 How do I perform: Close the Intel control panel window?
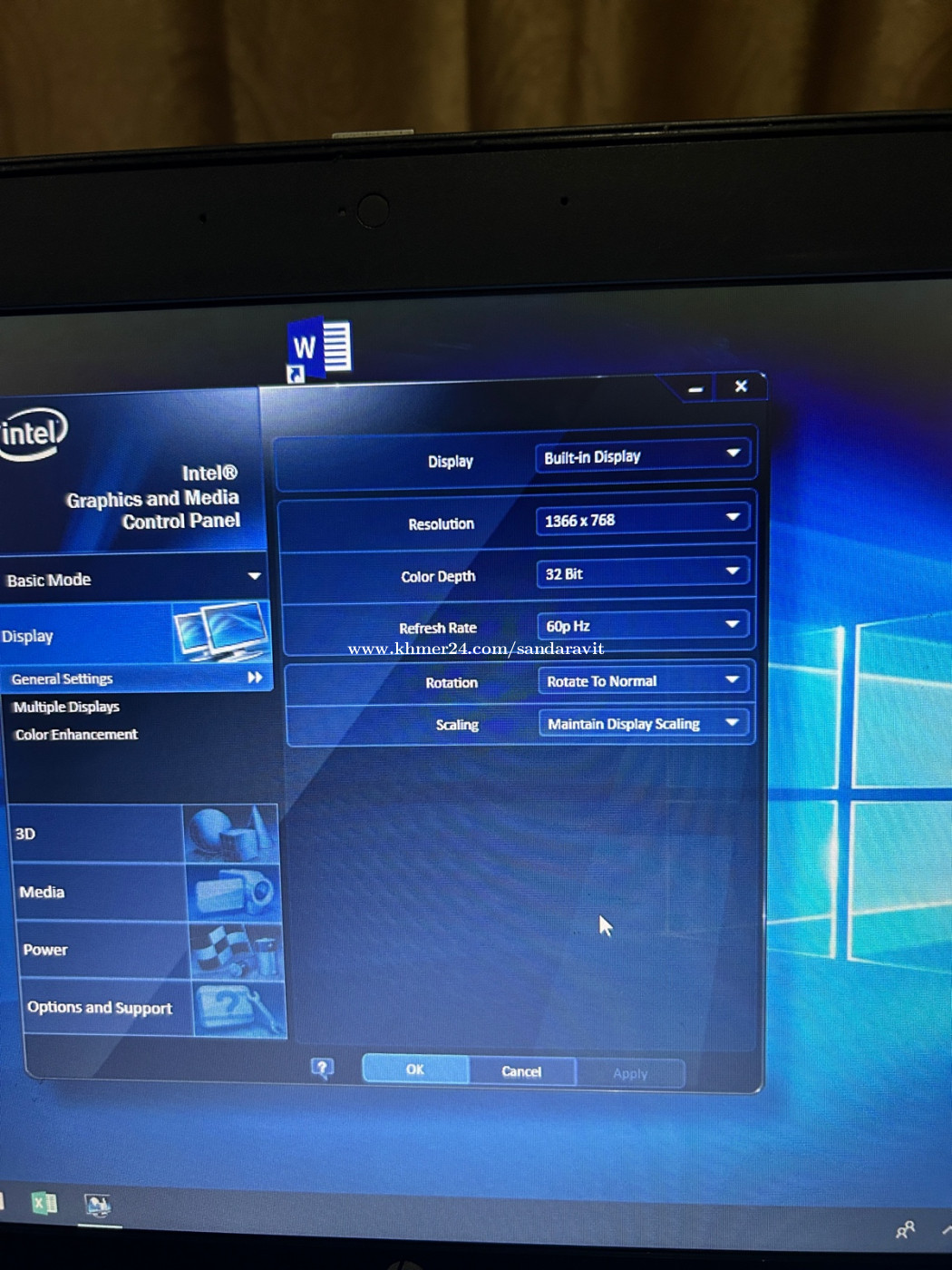(741, 386)
